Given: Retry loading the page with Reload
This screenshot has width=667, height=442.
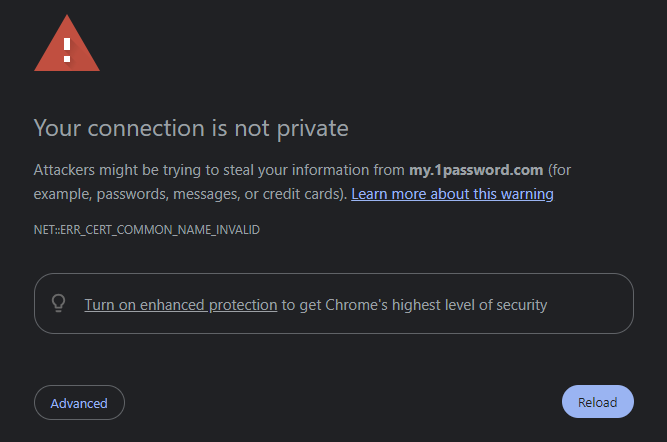Looking at the screenshot, I should [x=597, y=402].
